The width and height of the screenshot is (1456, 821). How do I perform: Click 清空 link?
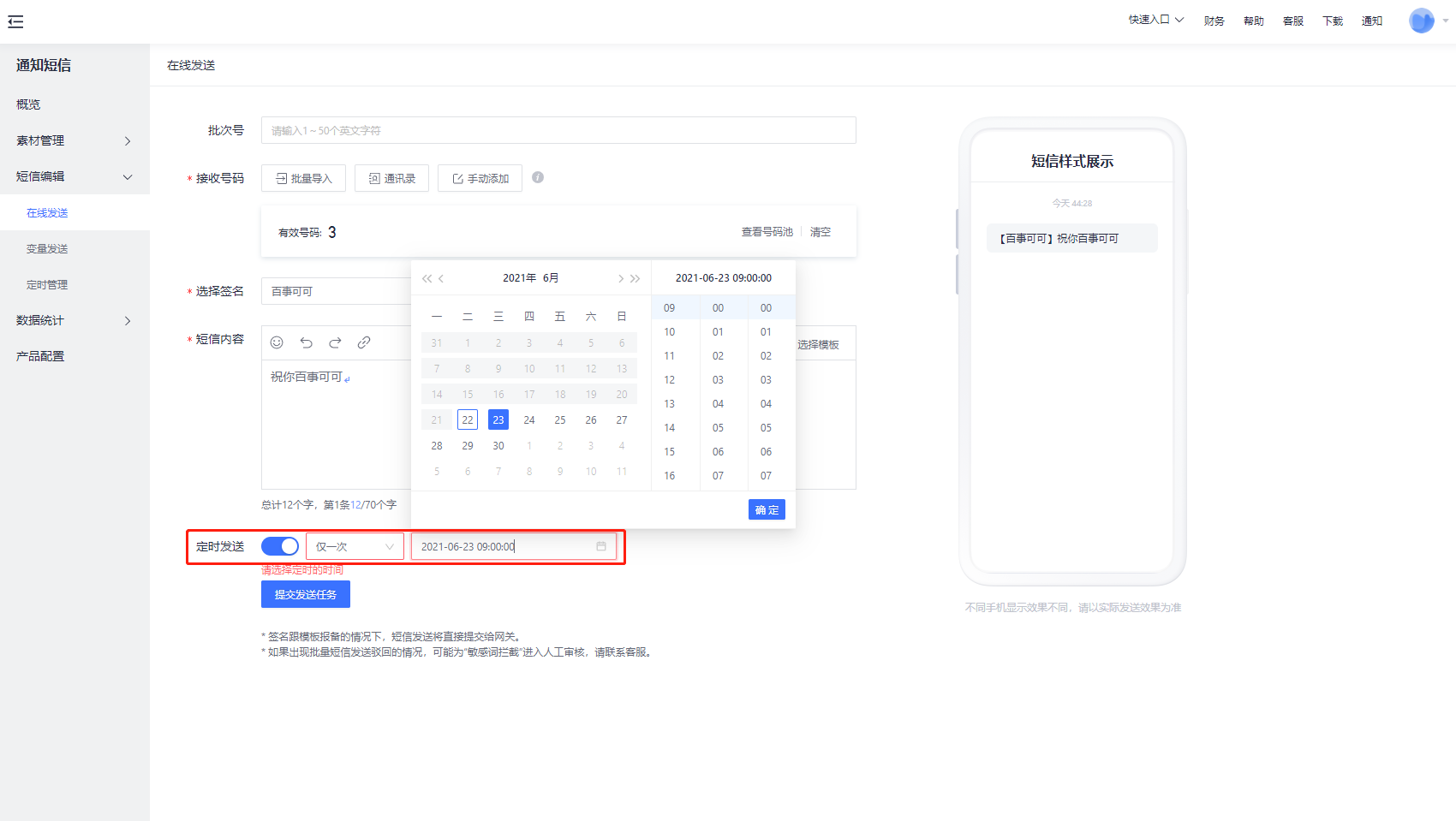coord(820,232)
